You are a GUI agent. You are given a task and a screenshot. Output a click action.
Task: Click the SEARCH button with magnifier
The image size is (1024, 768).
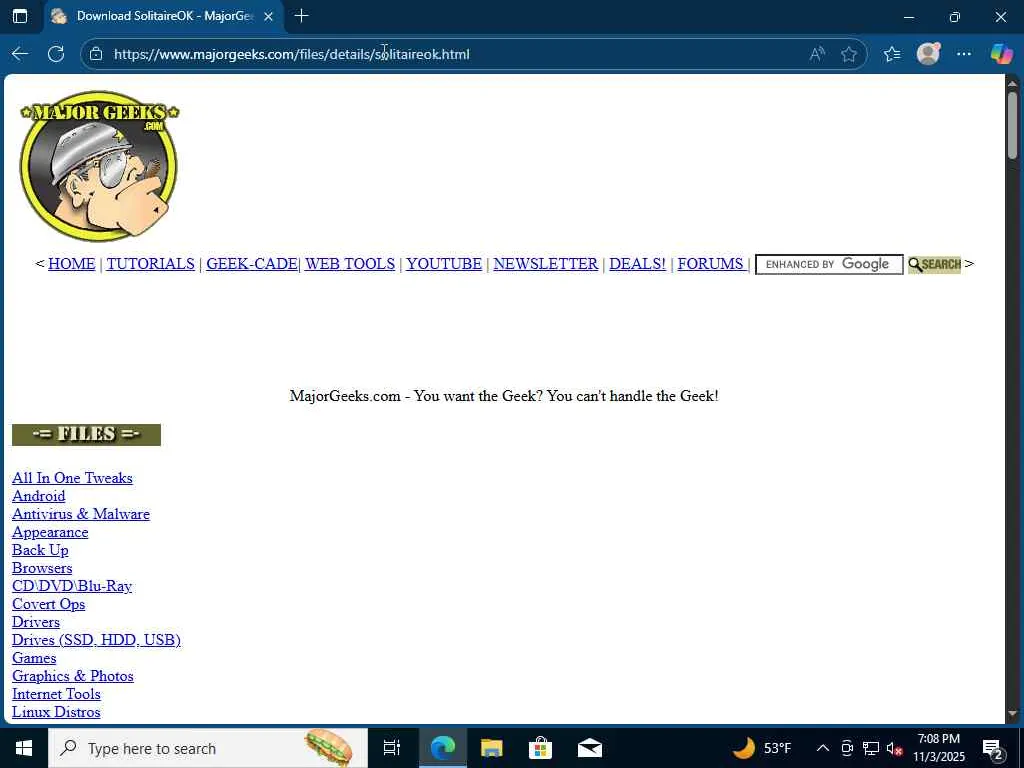[x=935, y=264]
